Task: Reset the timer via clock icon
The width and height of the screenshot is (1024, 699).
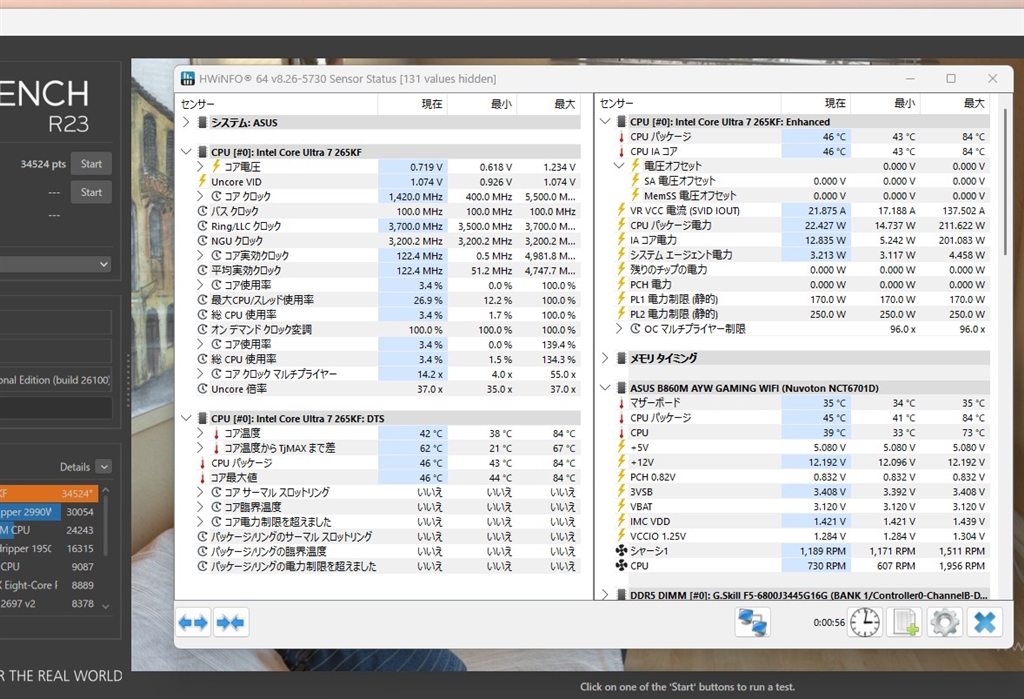Action: pos(865,623)
